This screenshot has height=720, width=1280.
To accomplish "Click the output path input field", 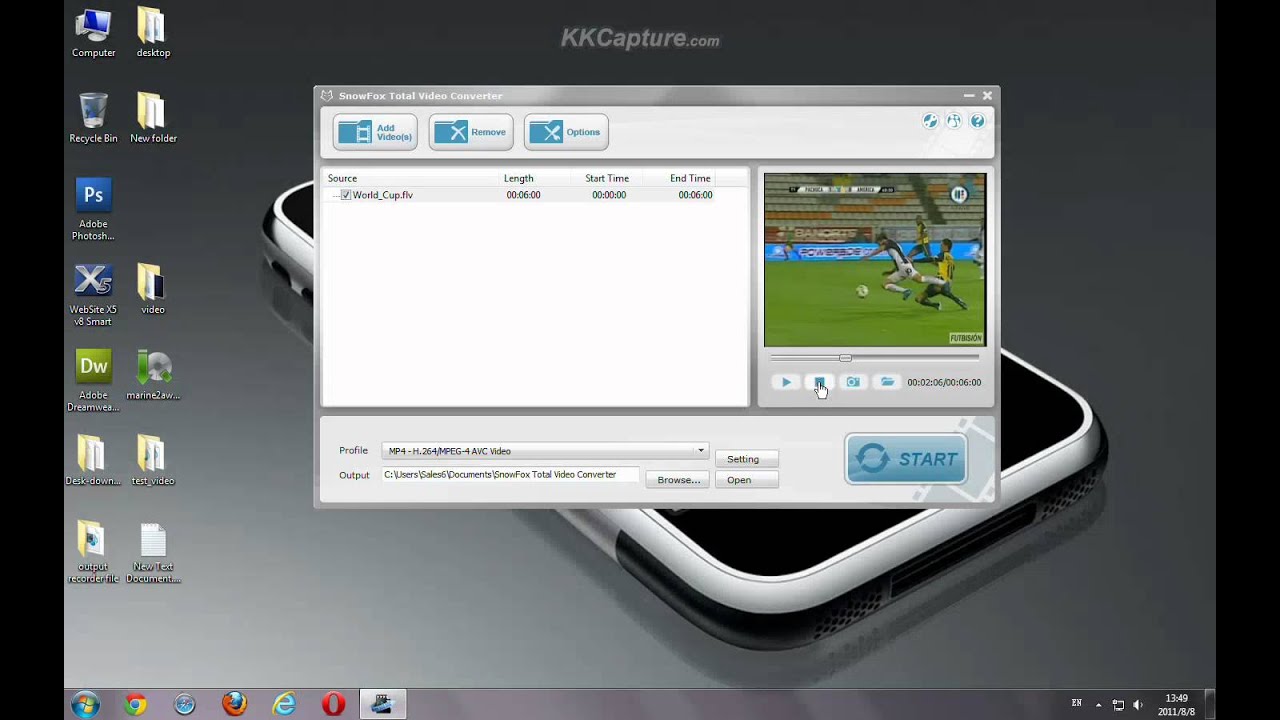I will [510, 475].
